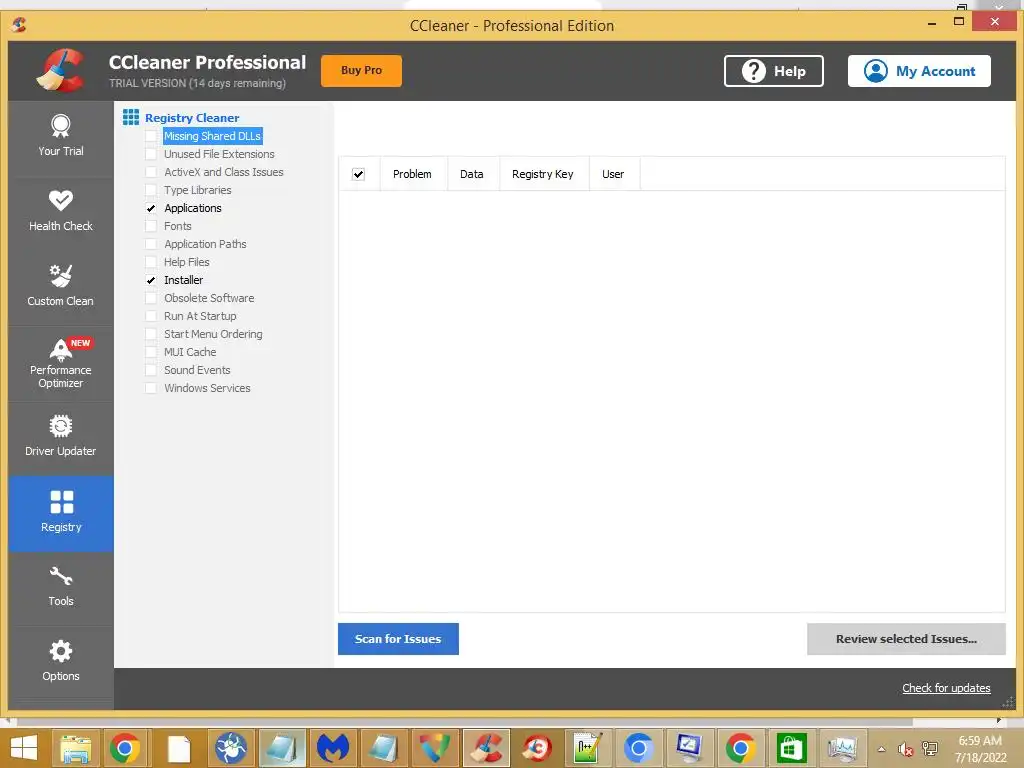Show hidden tray icons arrow
Viewport: 1024px width, 768px height.
point(882,749)
